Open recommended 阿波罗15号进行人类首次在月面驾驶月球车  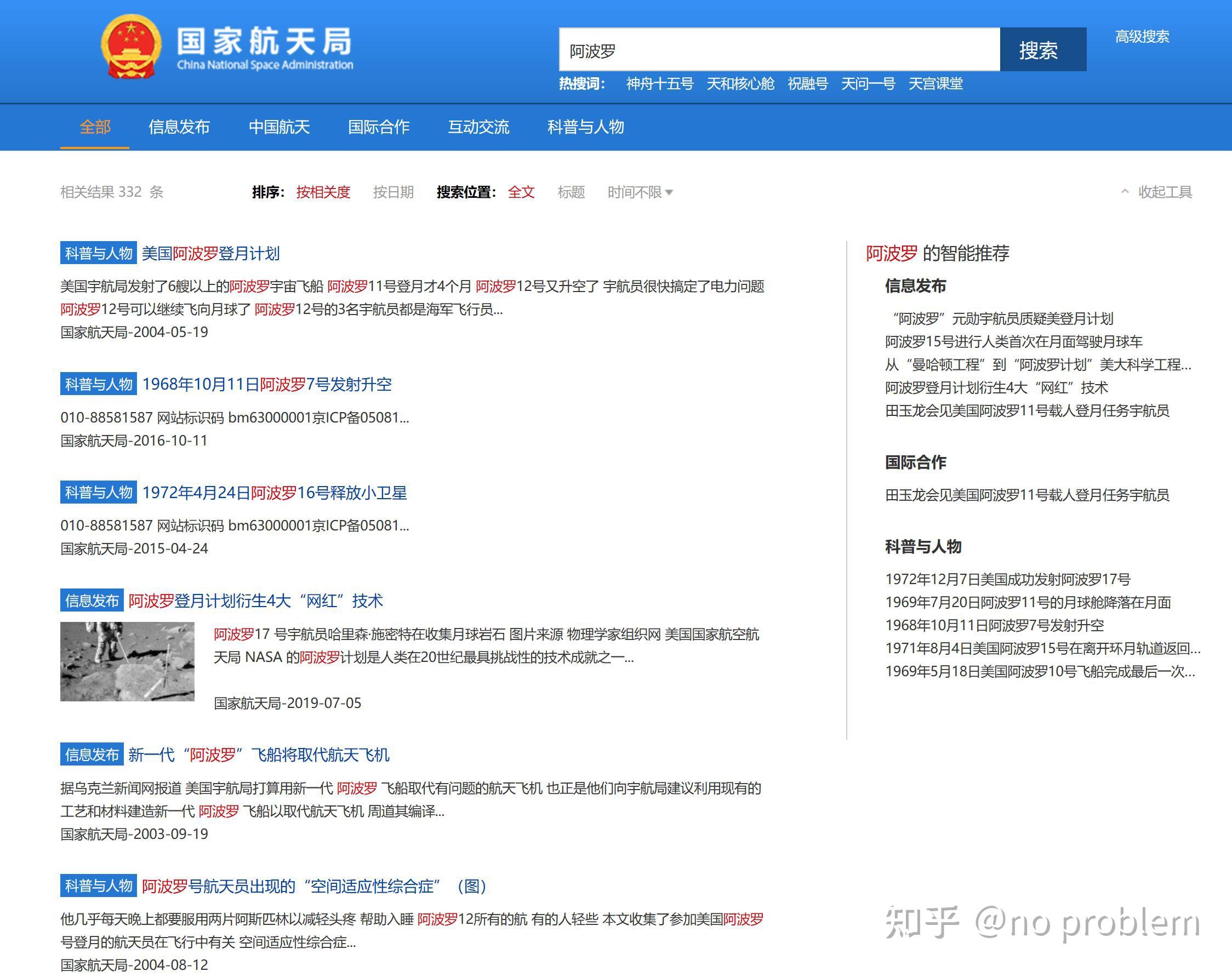click(1014, 342)
